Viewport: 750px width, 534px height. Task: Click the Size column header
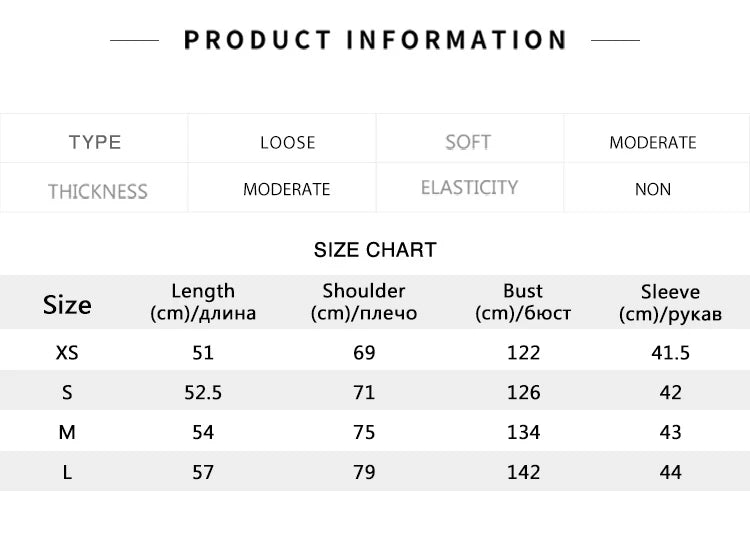tap(67, 304)
